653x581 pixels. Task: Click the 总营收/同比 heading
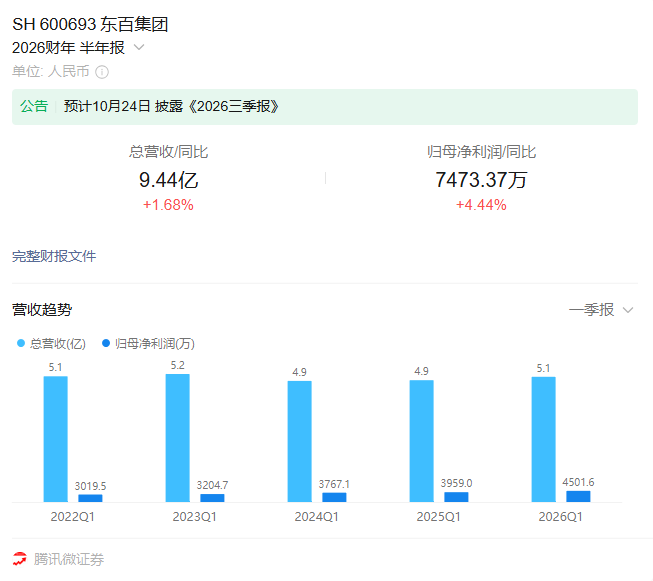(168, 152)
